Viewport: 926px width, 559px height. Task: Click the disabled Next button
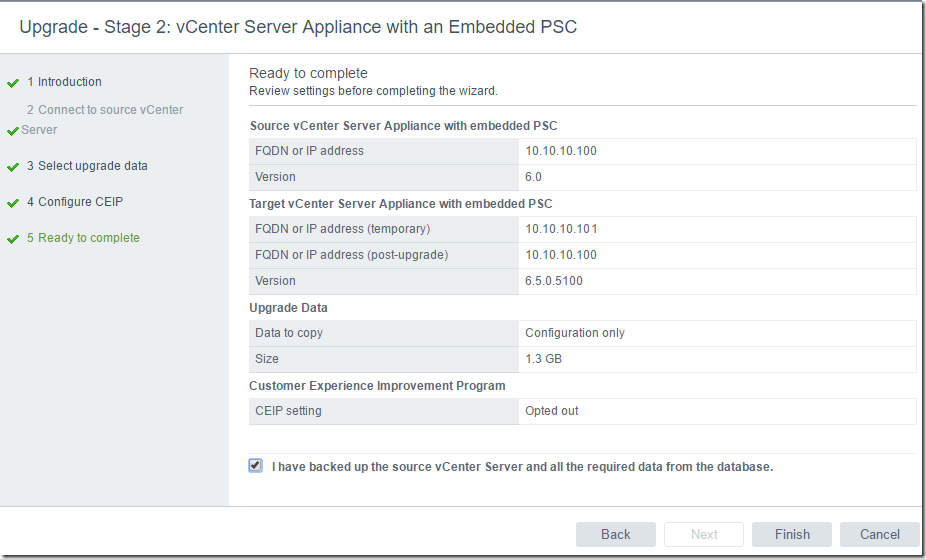point(704,534)
